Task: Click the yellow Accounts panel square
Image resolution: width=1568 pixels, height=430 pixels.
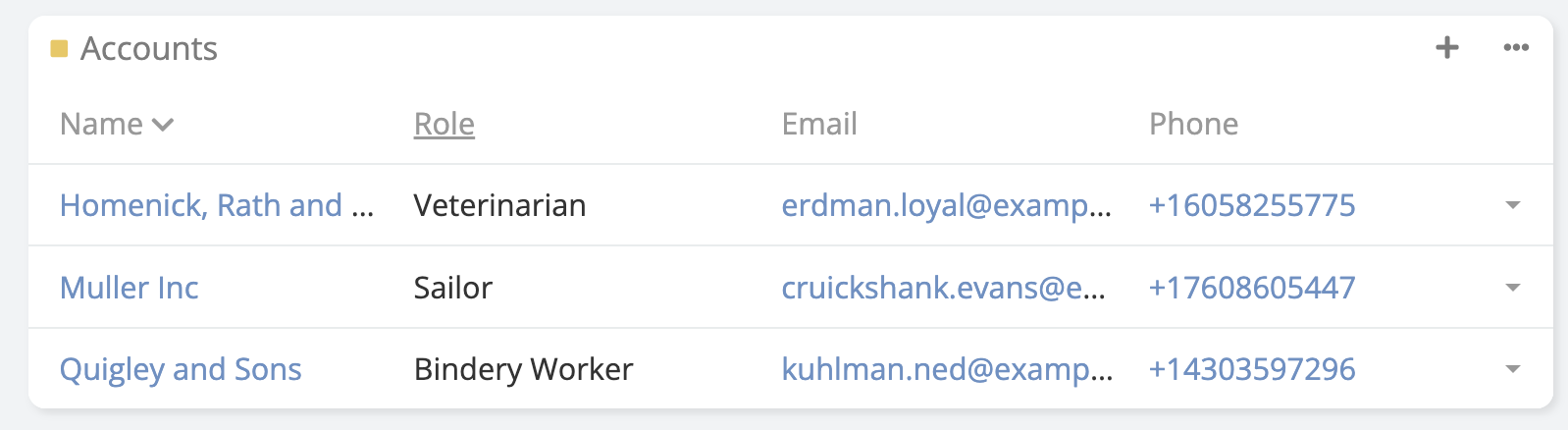Action: [x=59, y=48]
